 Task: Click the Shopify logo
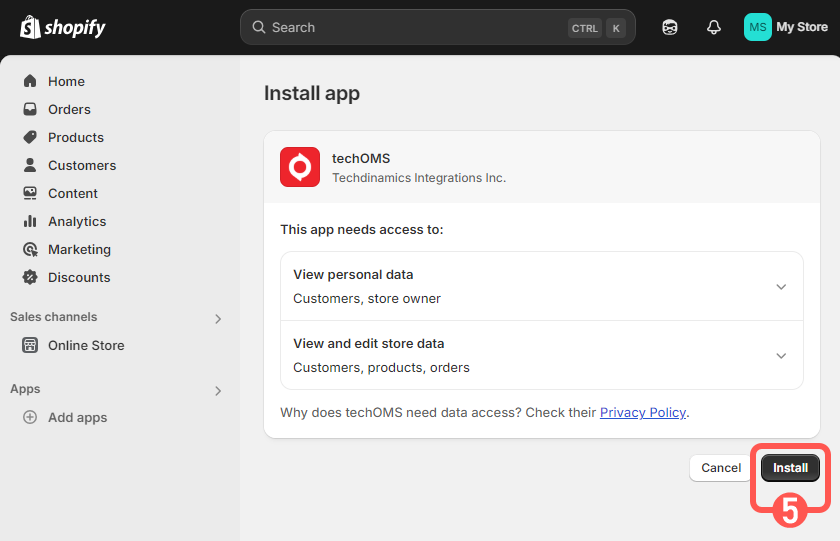(63, 27)
